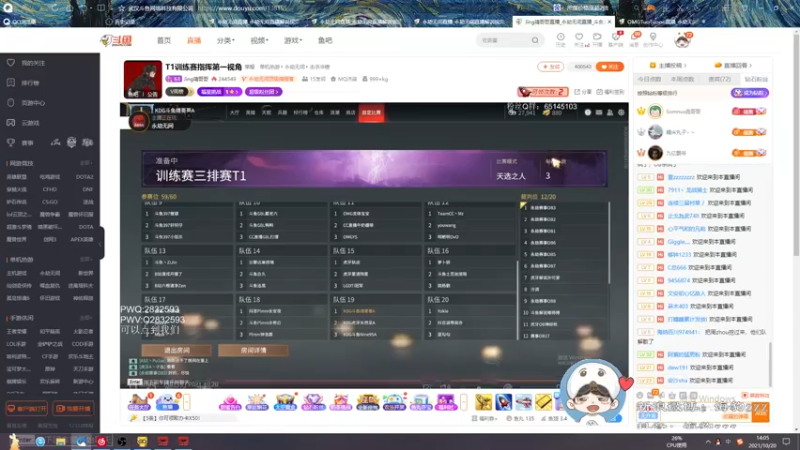Open 我的关注 heart icon in sidebar
This screenshot has height=450, width=800.
[11, 63]
